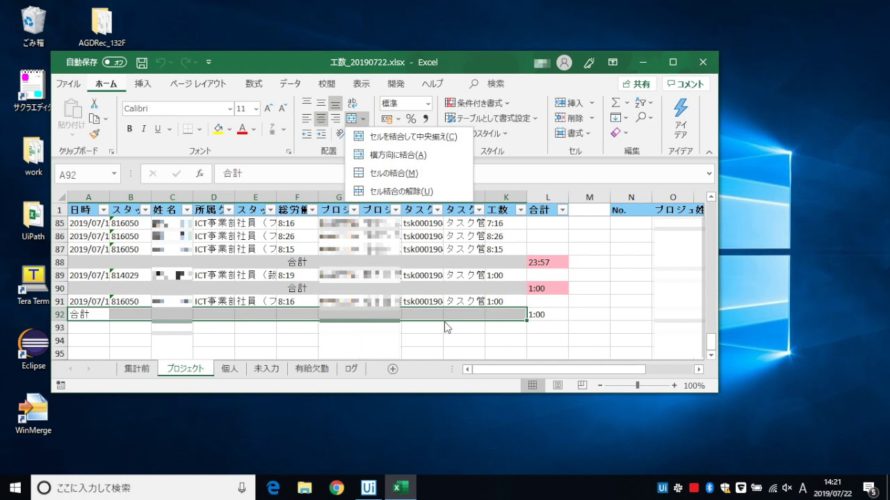The width and height of the screenshot is (890, 500).
Task: Switch to page break preview icon
Action: [582, 385]
